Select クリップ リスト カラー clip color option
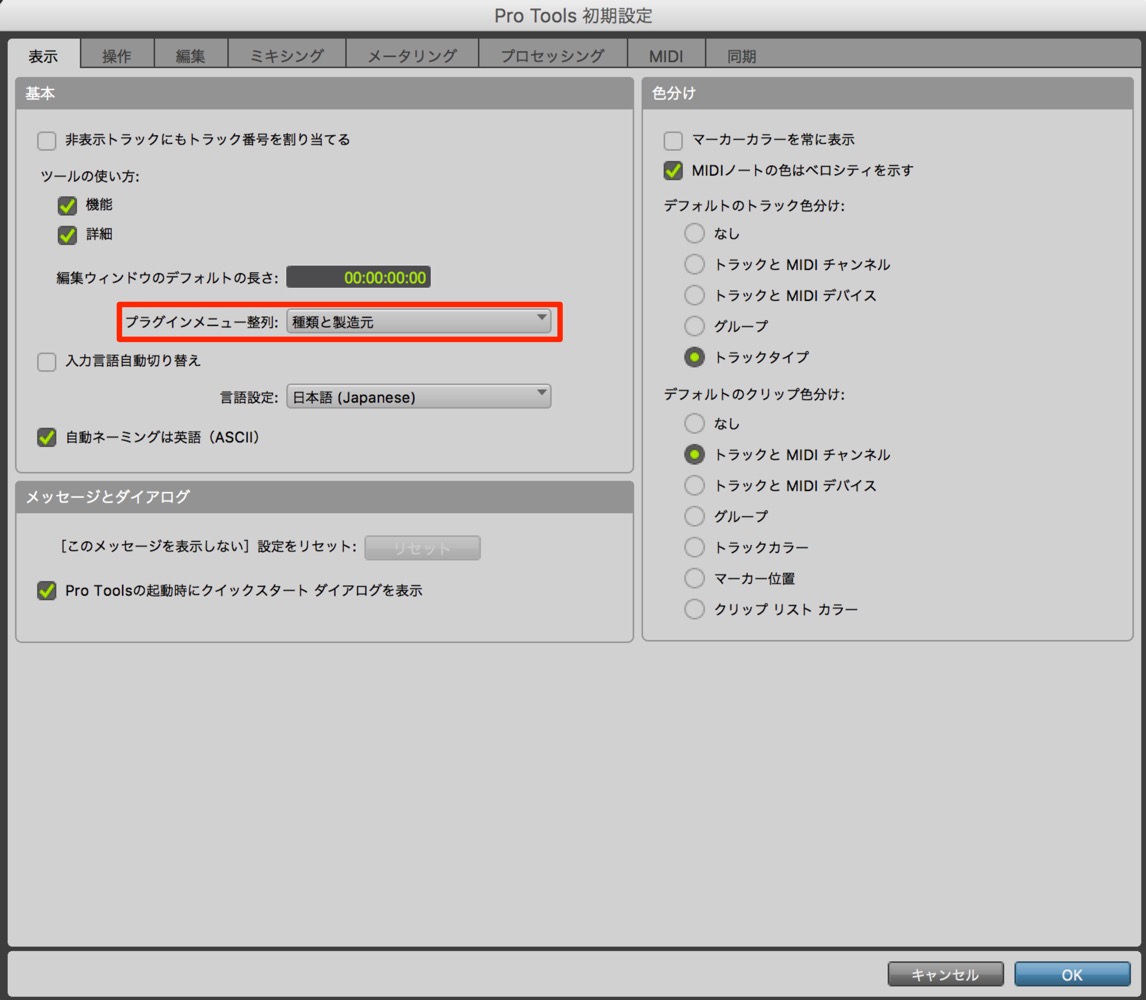The width and height of the screenshot is (1146, 1000). pyautogui.click(x=694, y=609)
